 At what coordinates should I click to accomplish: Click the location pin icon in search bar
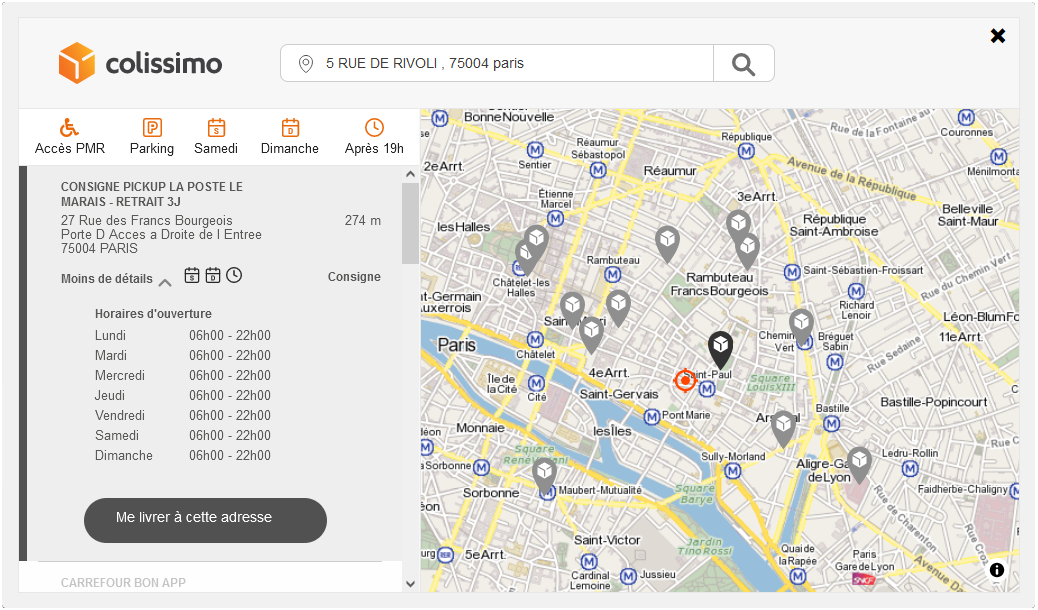click(305, 64)
